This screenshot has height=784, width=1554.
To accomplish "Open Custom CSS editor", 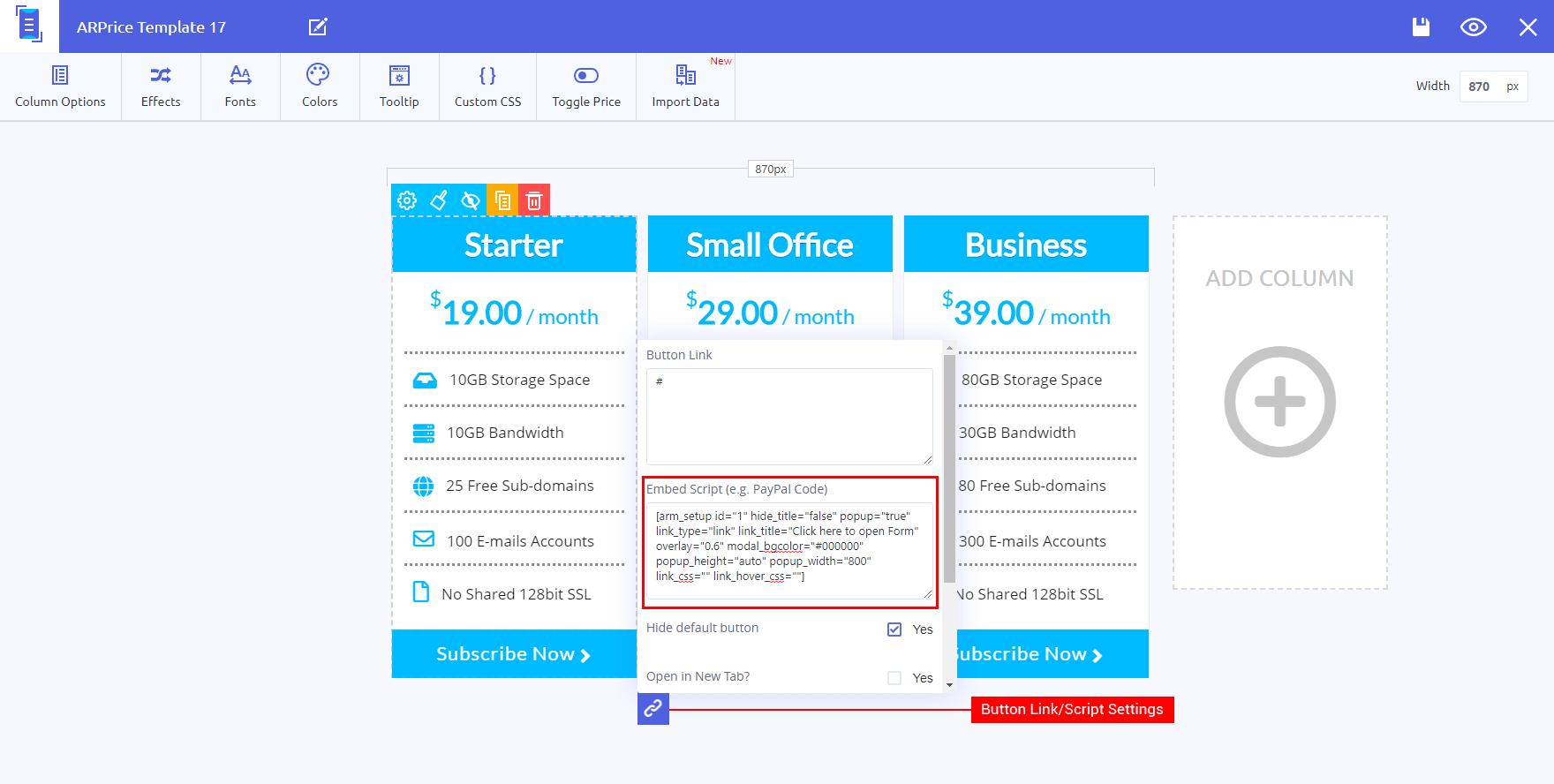I will pyautogui.click(x=487, y=87).
